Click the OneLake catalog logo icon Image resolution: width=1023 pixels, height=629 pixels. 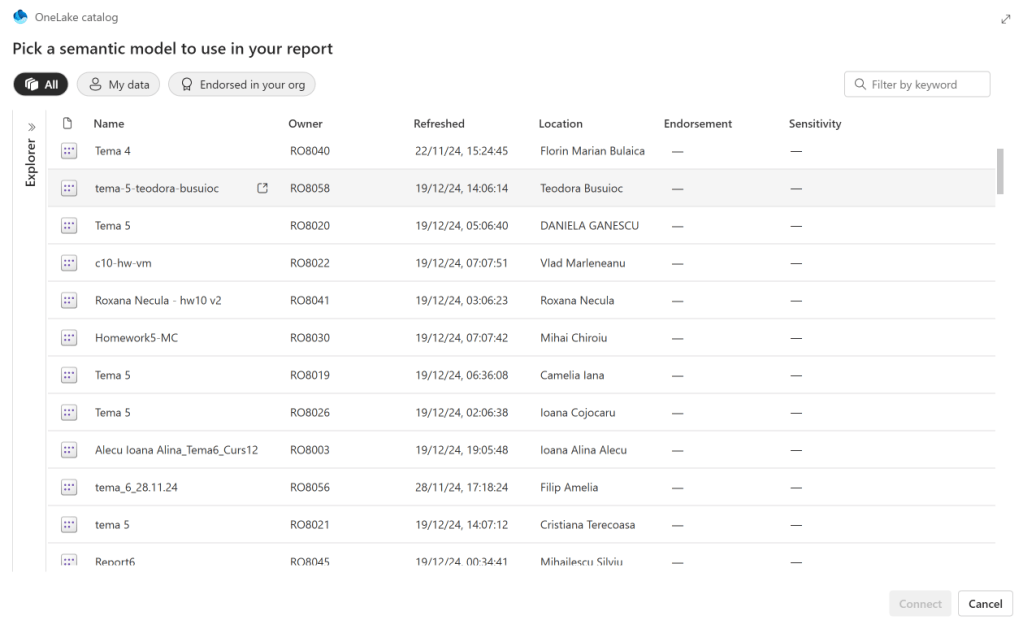(20, 18)
